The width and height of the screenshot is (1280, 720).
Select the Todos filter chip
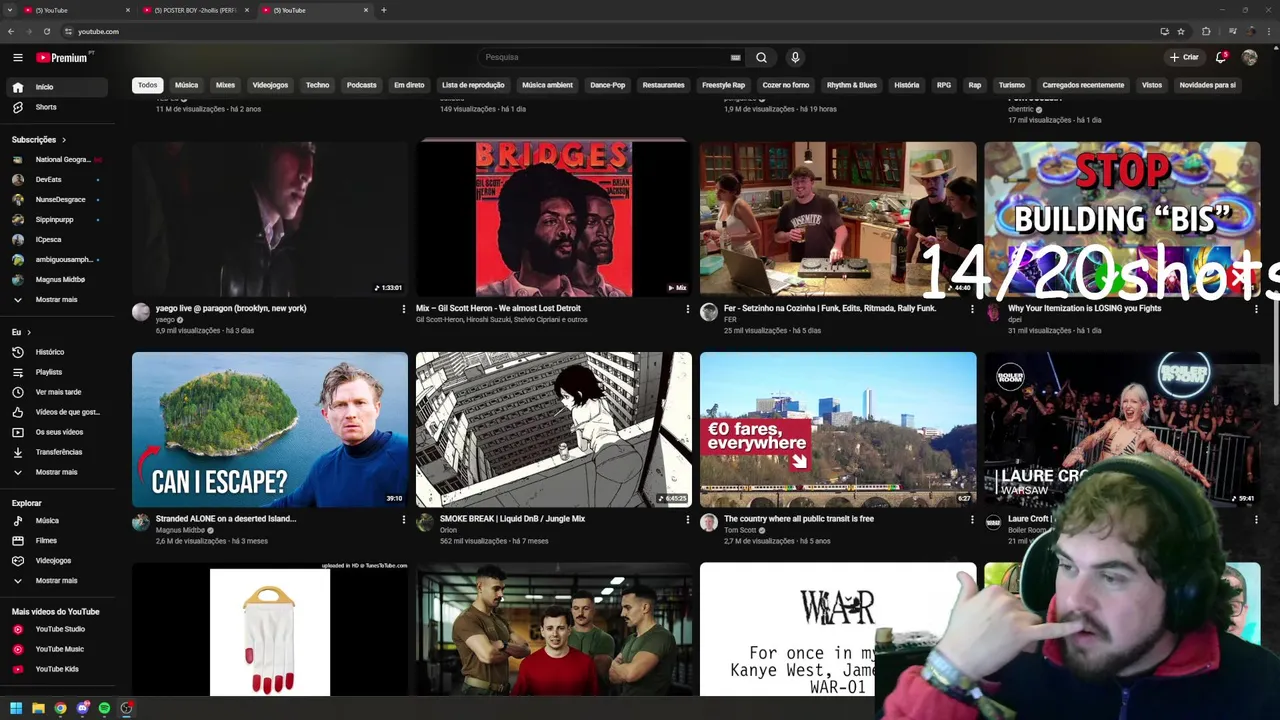click(147, 85)
